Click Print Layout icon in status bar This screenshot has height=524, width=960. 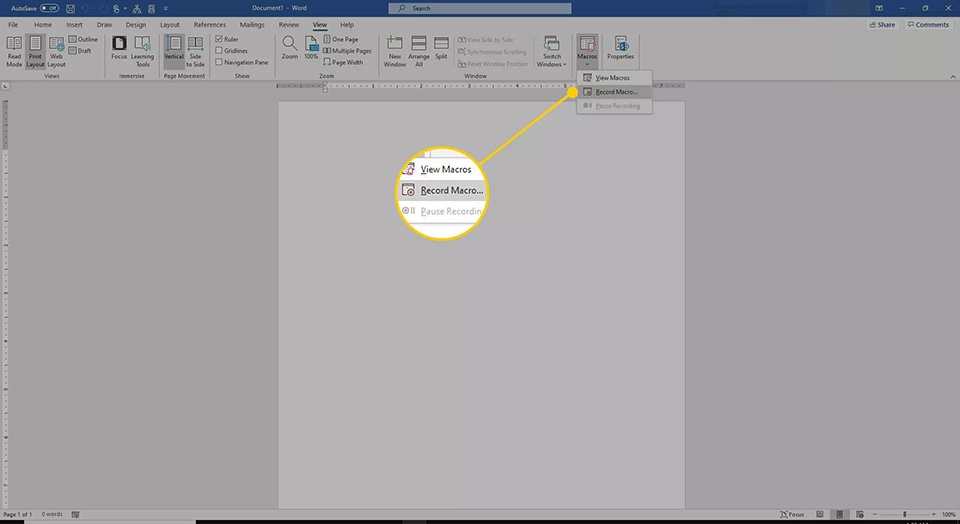(840, 514)
